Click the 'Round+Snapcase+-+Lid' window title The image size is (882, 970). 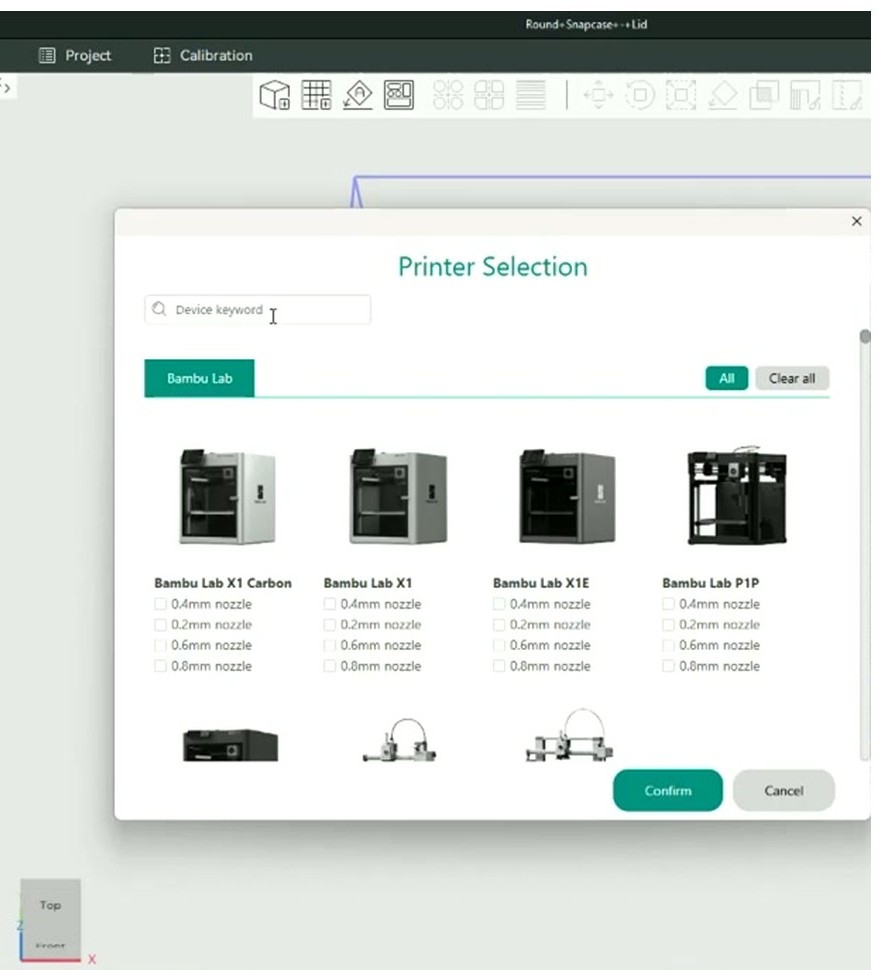pos(586,25)
